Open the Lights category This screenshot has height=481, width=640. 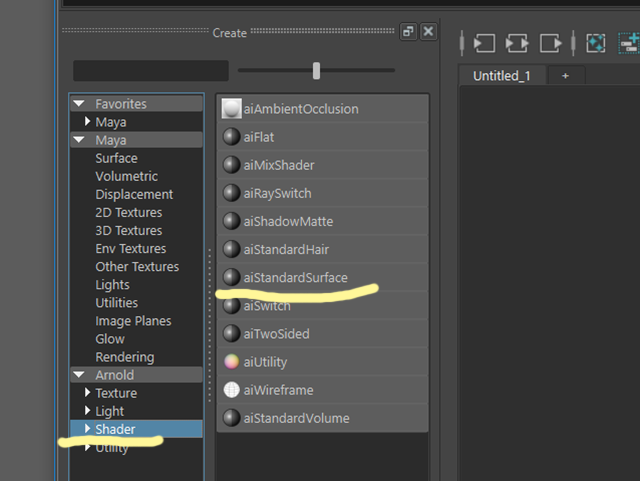(112, 285)
